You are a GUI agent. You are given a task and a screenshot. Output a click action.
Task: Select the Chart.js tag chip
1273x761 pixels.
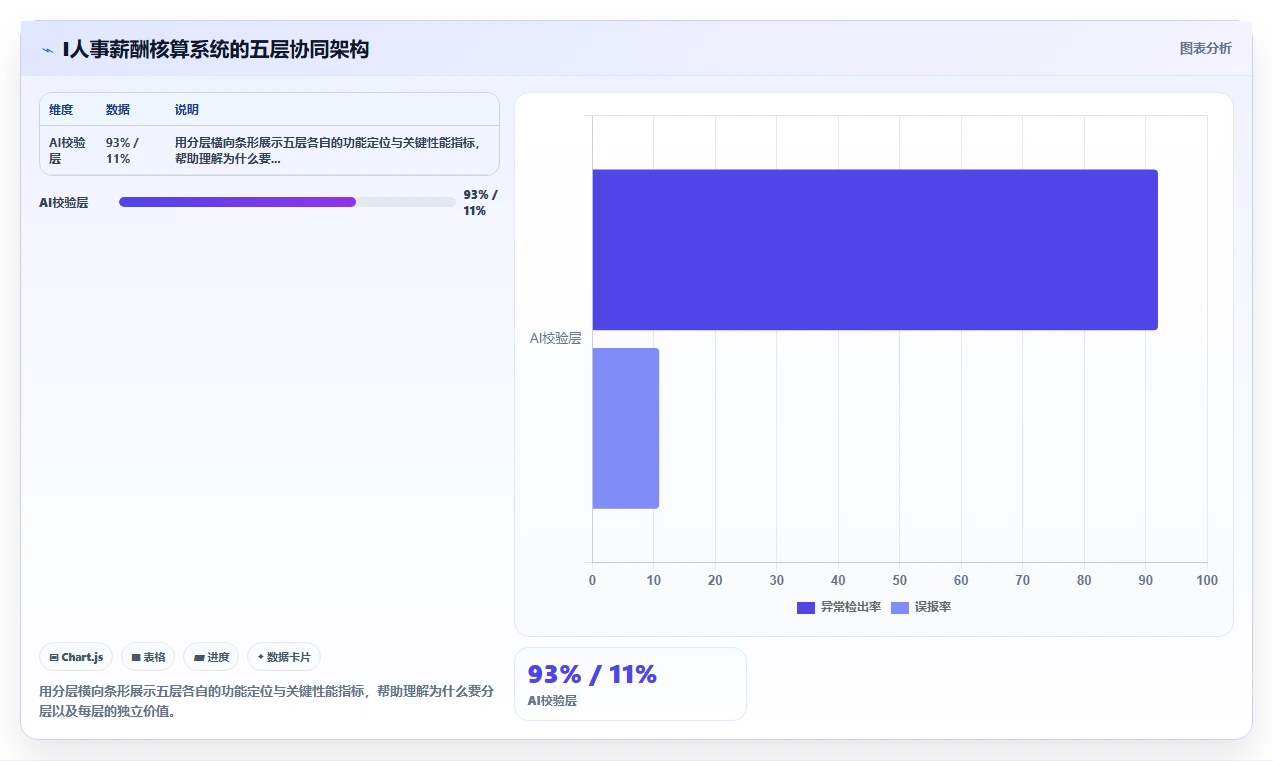(76, 657)
